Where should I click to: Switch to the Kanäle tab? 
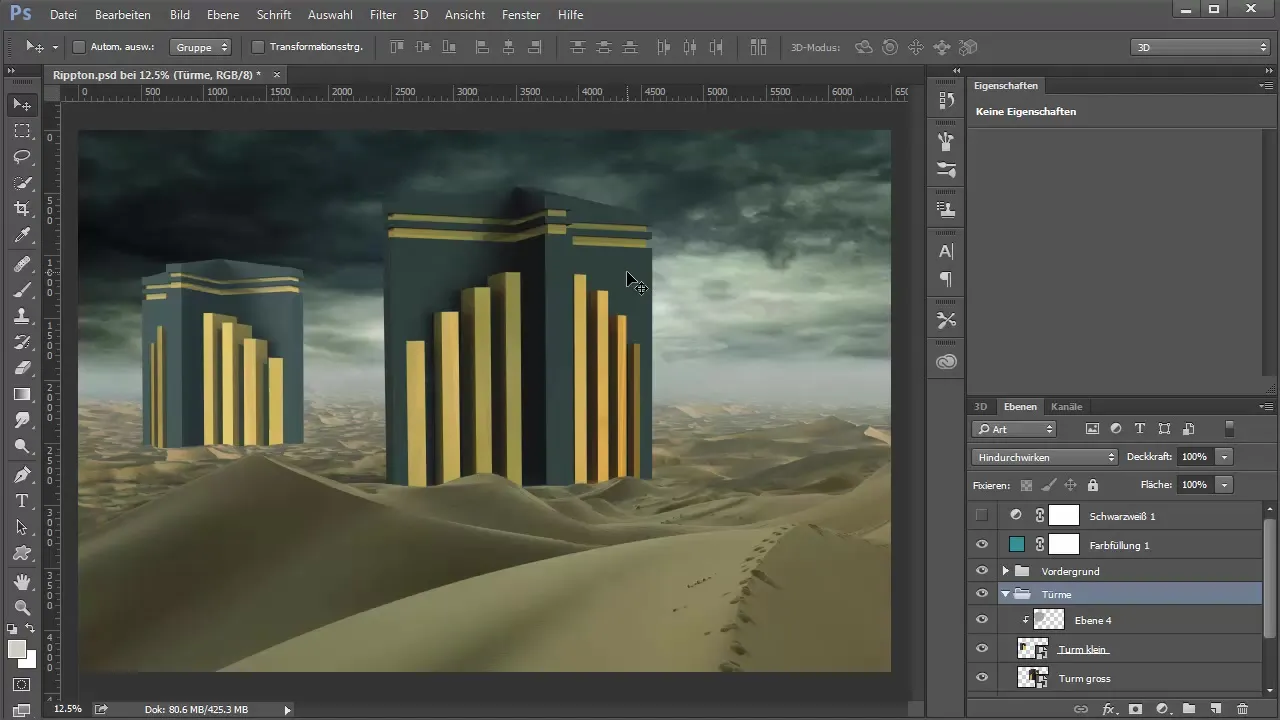pyautogui.click(x=1066, y=406)
